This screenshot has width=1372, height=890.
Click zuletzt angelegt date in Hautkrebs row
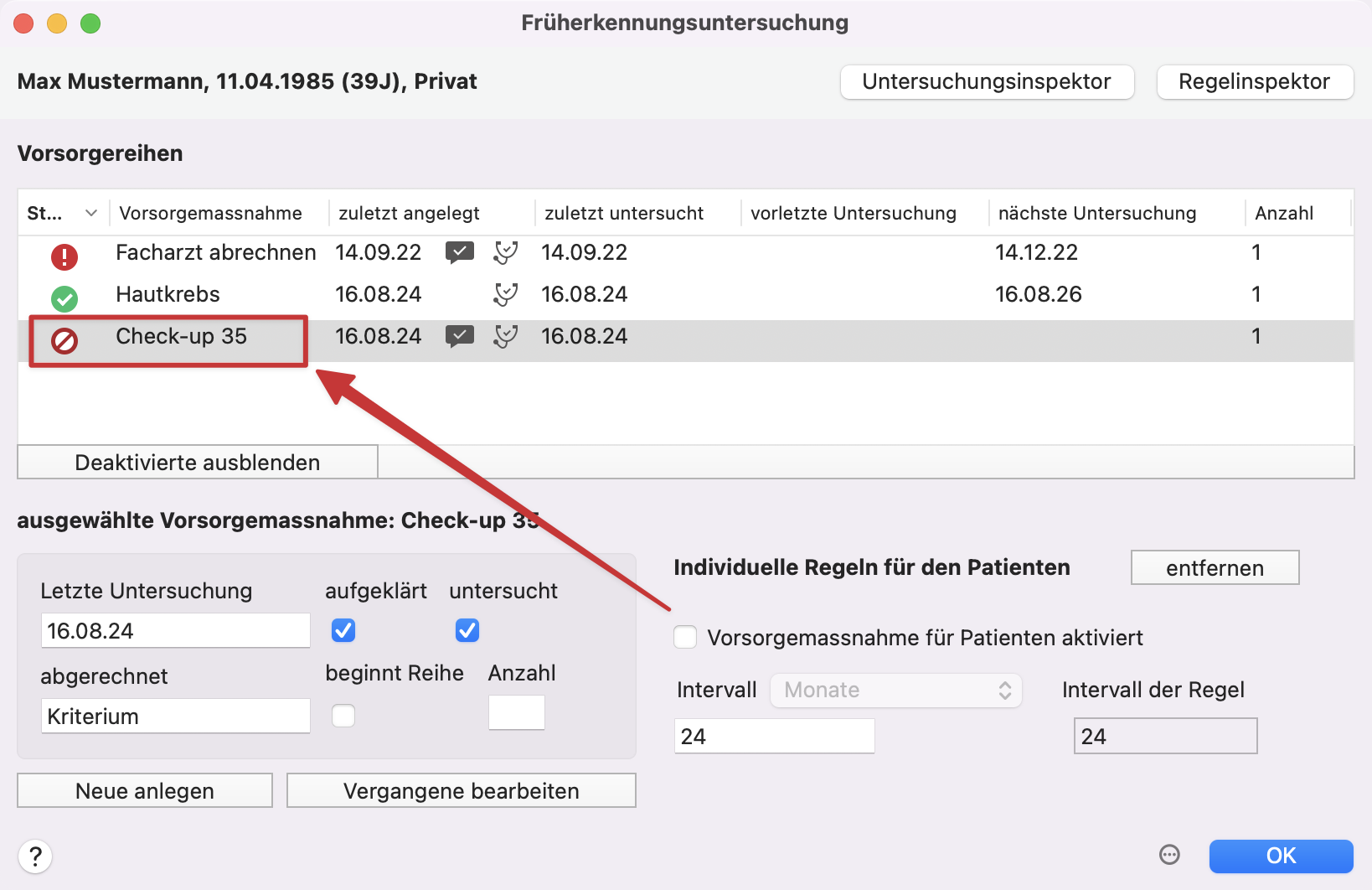point(379,294)
